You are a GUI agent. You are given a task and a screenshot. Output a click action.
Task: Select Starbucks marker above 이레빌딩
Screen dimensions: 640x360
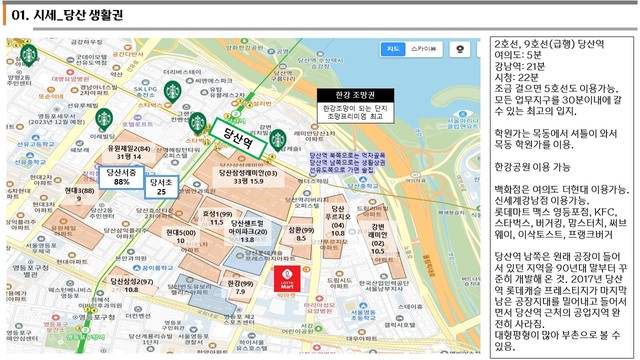click(104, 119)
